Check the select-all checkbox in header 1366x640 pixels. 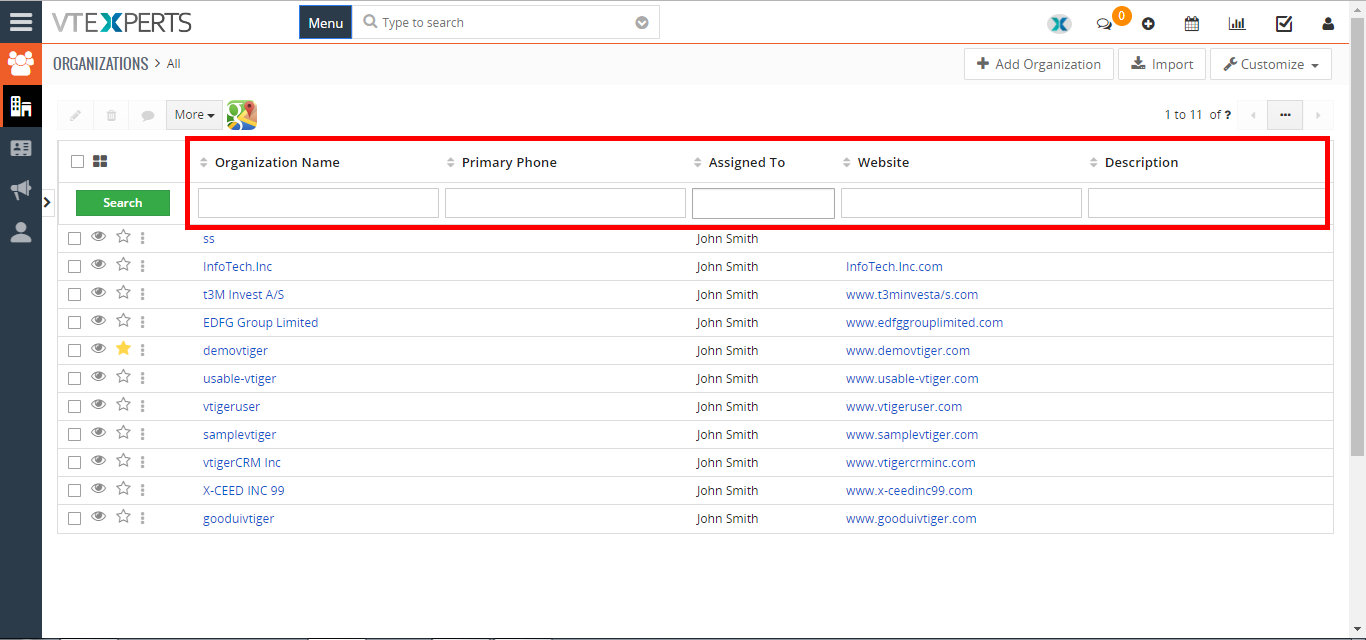point(77,162)
